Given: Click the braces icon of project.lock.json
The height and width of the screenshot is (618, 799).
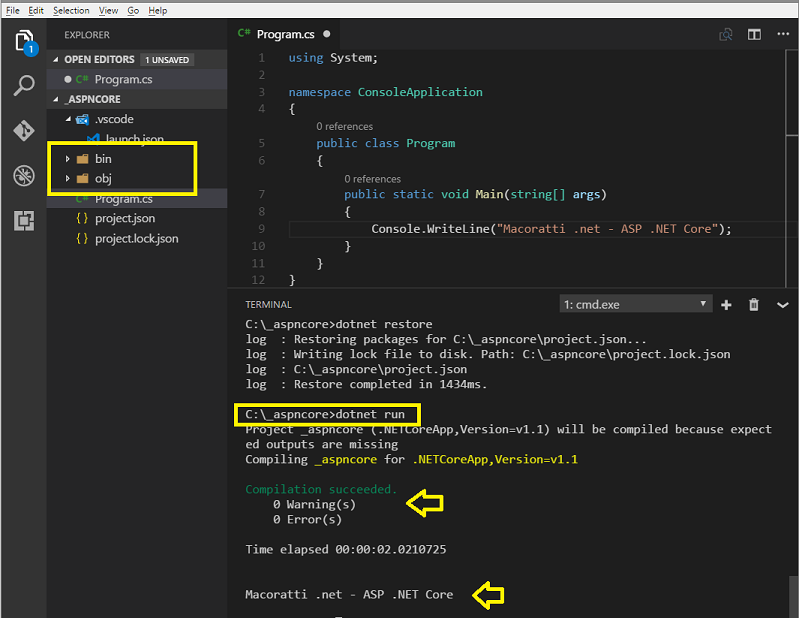Looking at the screenshot, I should (x=82, y=238).
